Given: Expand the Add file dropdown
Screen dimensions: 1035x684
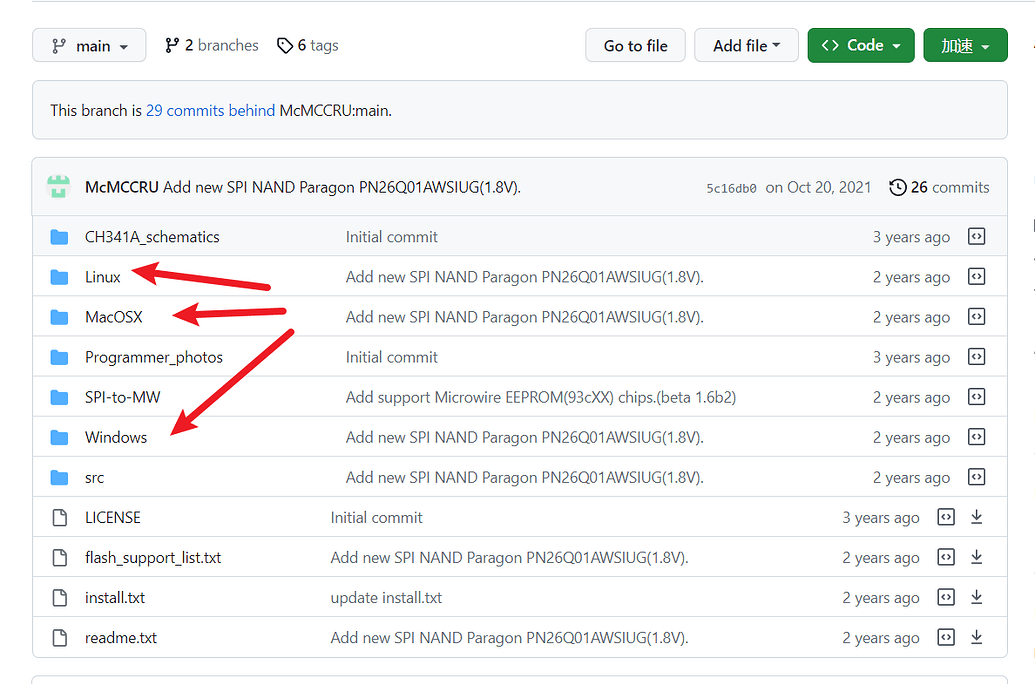Looking at the screenshot, I should coord(746,46).
